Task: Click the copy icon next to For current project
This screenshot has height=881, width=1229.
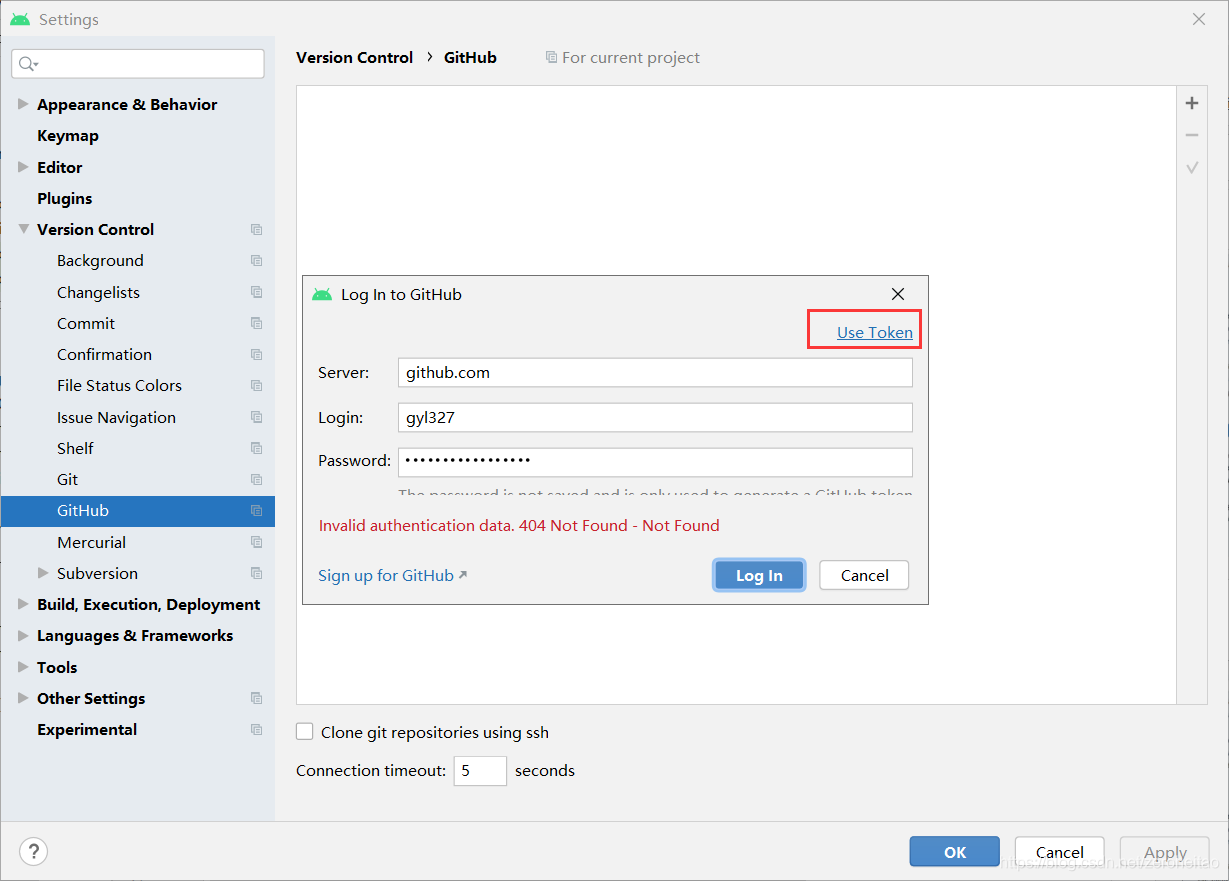Action: [x=551, y=57]
